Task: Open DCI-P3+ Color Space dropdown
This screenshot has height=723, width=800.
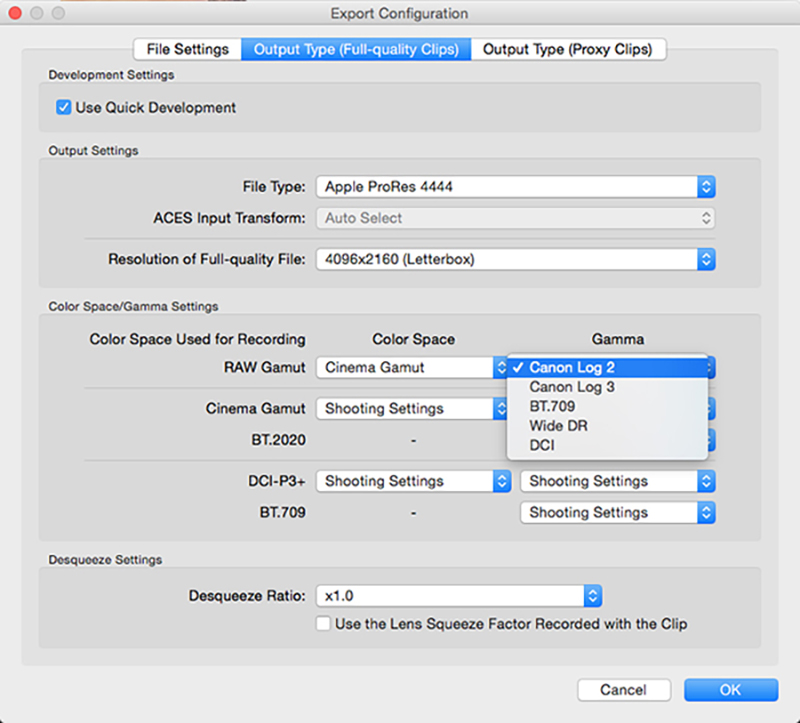Action: (x=414, y=481)
